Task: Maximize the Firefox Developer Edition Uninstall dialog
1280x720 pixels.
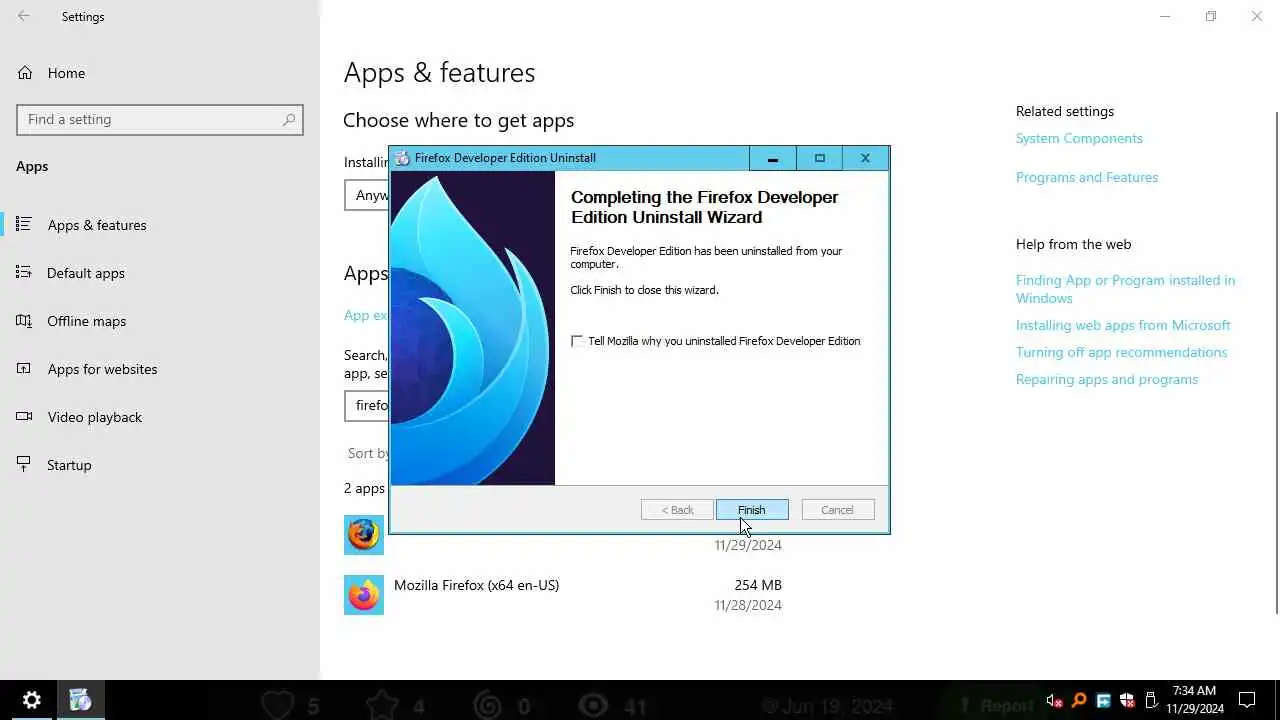Action: tap(819, 158)
